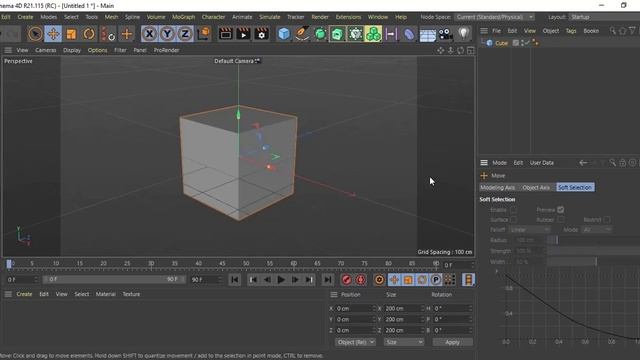Toggle the Y axis lock

point(167,34)
